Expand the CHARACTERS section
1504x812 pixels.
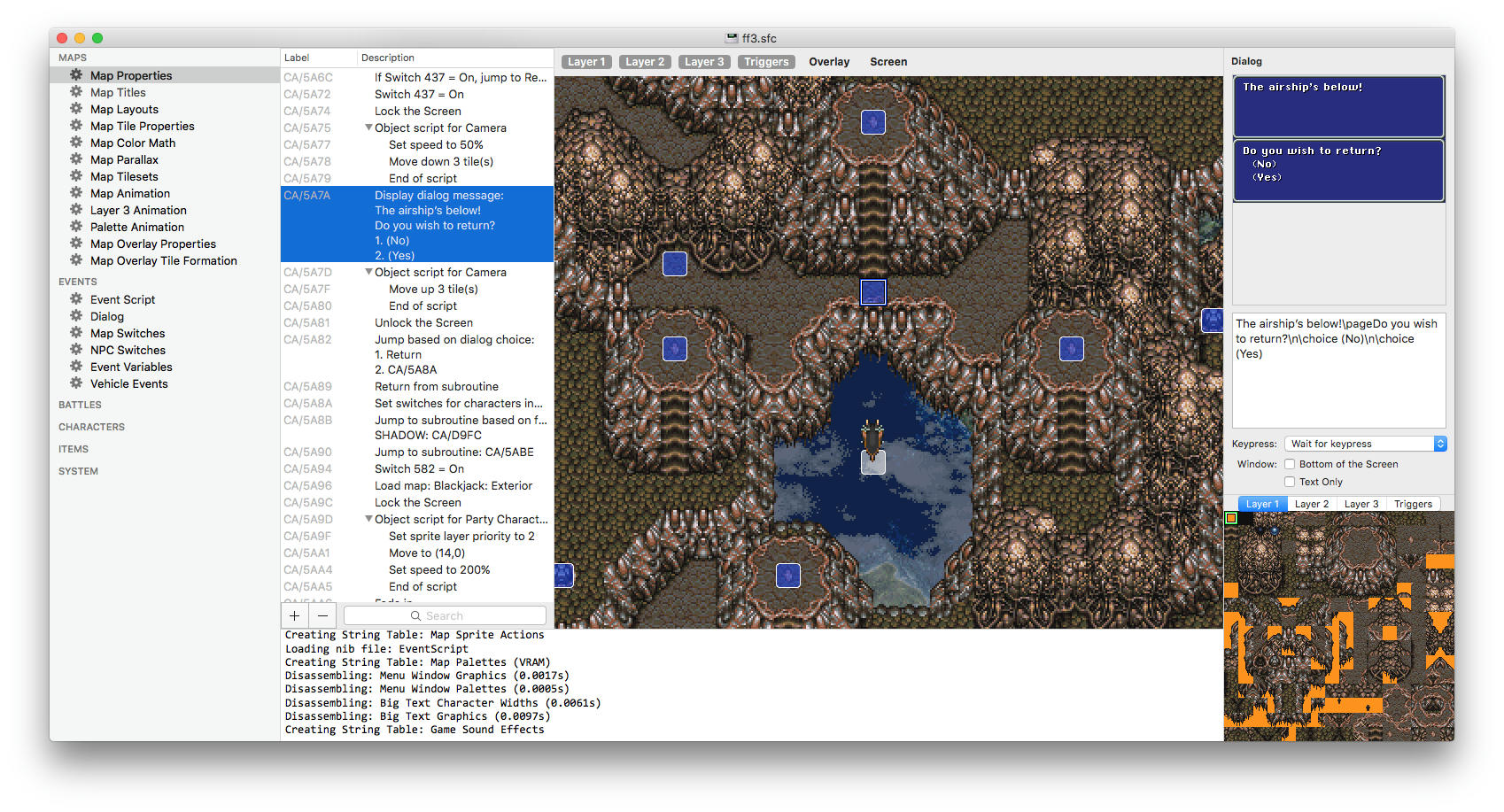(x=91, y=427)
